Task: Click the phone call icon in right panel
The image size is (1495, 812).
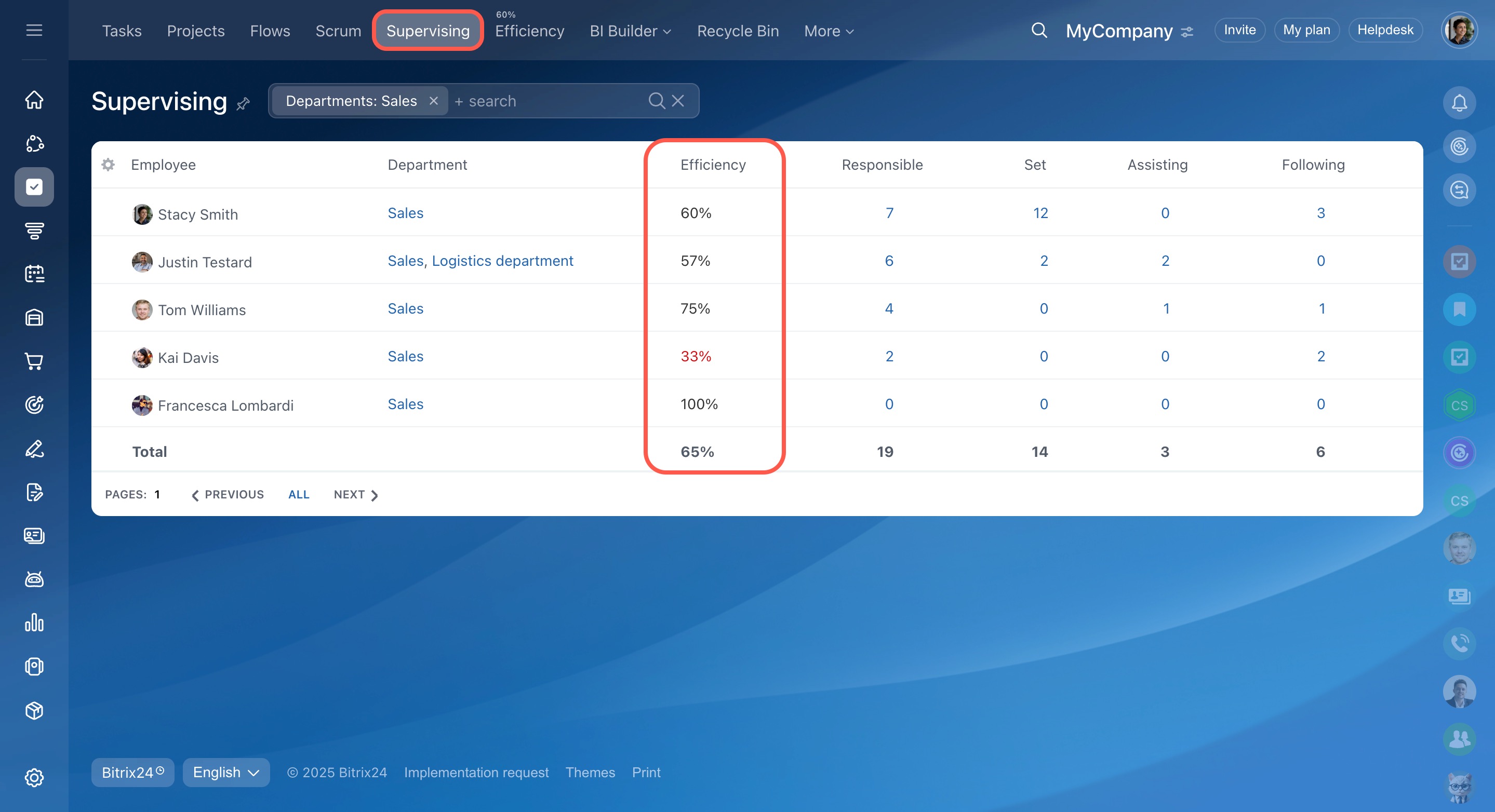Action: click(x=1459, y=643)
